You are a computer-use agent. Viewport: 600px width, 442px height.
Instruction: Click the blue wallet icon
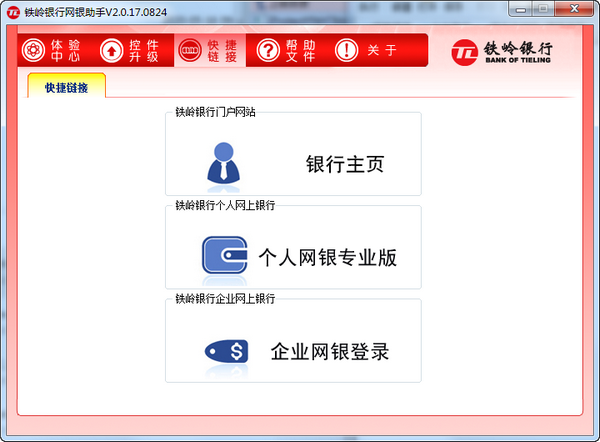coord(224,255)
